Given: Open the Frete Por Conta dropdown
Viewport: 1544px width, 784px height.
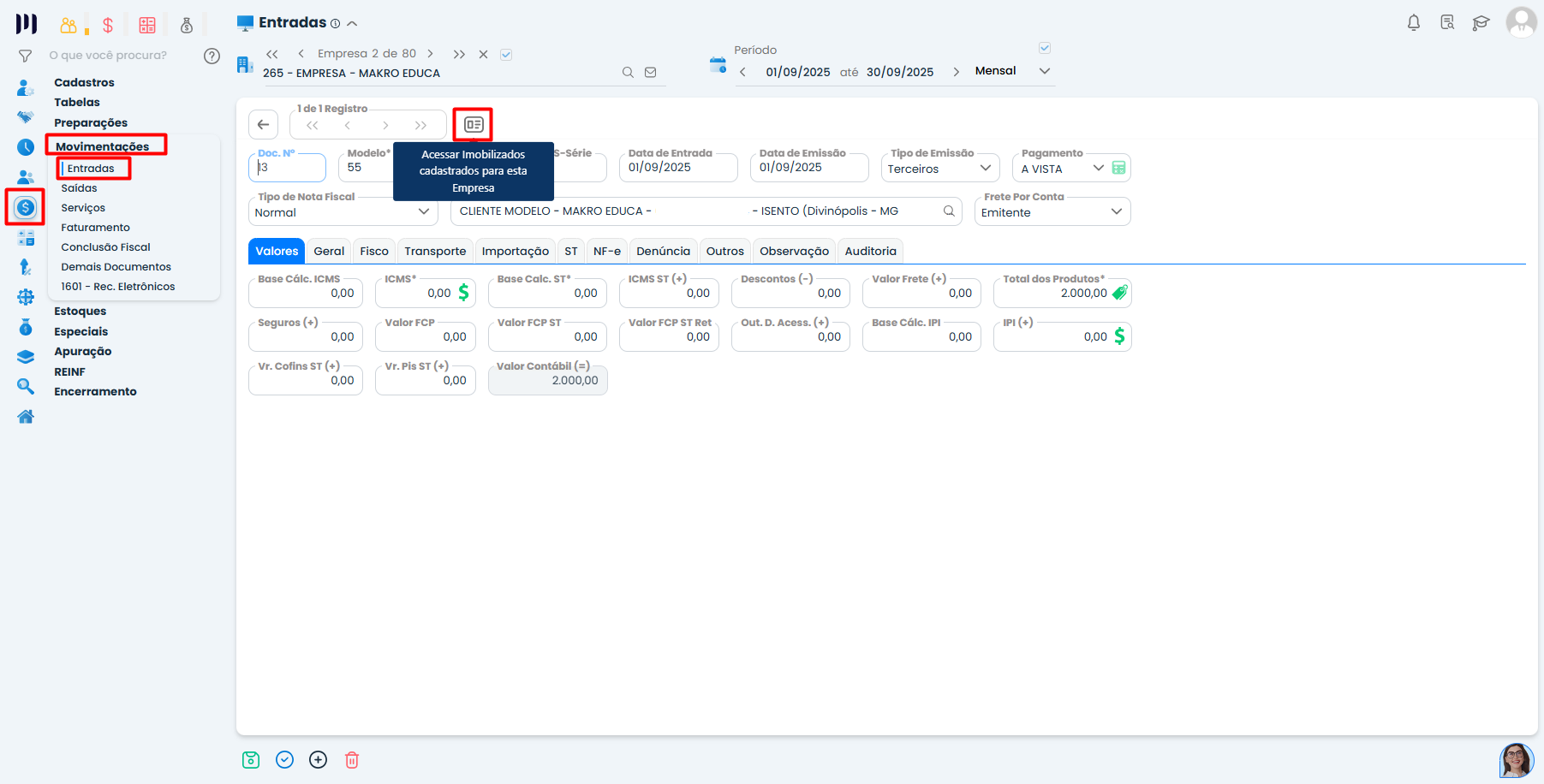Looking at the screenshot, I should pyautogui.click(x=1116, y=212).
